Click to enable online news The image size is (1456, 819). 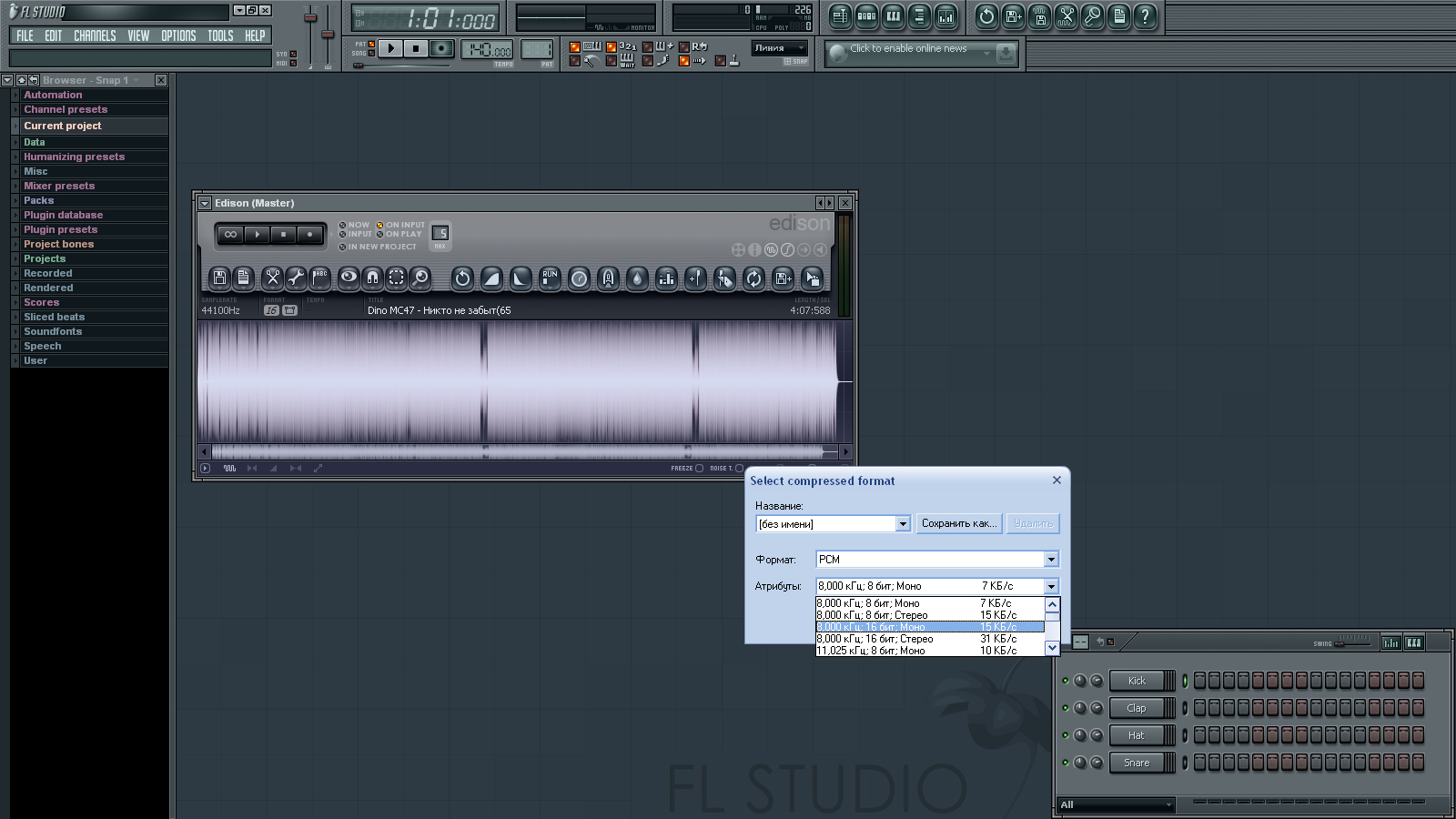tap(908, 49)
